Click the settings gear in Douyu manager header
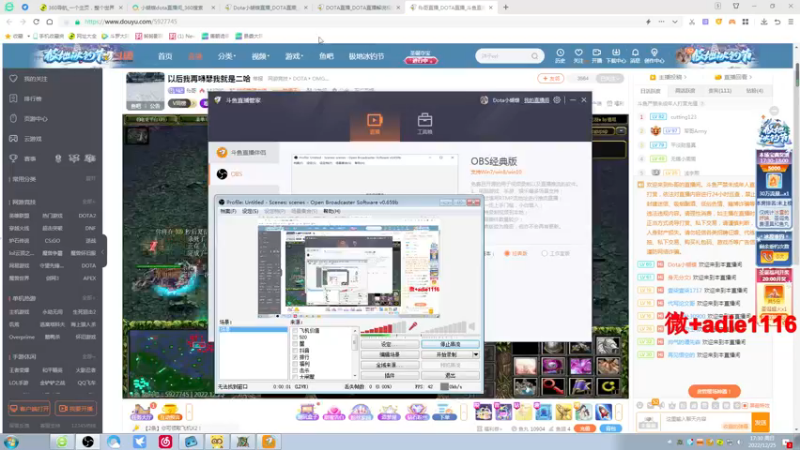The height and width of the screenshot is (450, 800). coord(557,100)
